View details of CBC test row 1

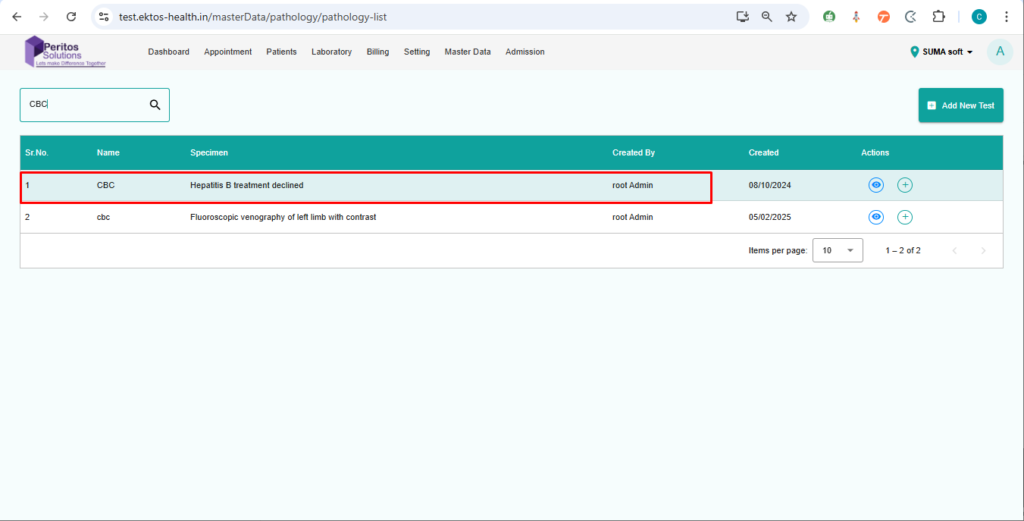876,185
